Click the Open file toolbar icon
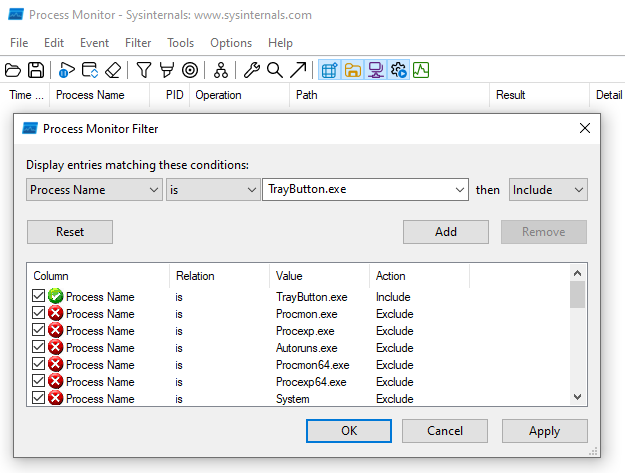This screenshot has height=473, width=625. pyautogui.click(x=13, y=70)
